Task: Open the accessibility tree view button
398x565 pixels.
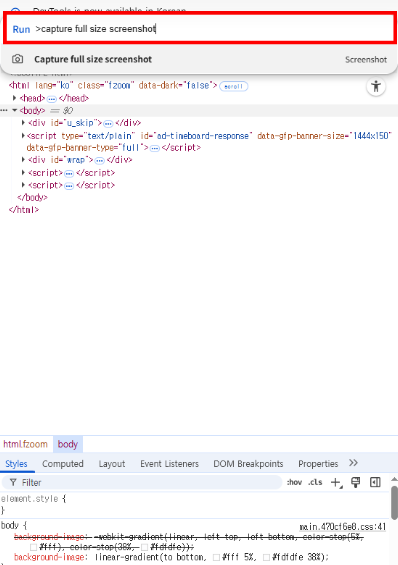Action: click(376, 86)
